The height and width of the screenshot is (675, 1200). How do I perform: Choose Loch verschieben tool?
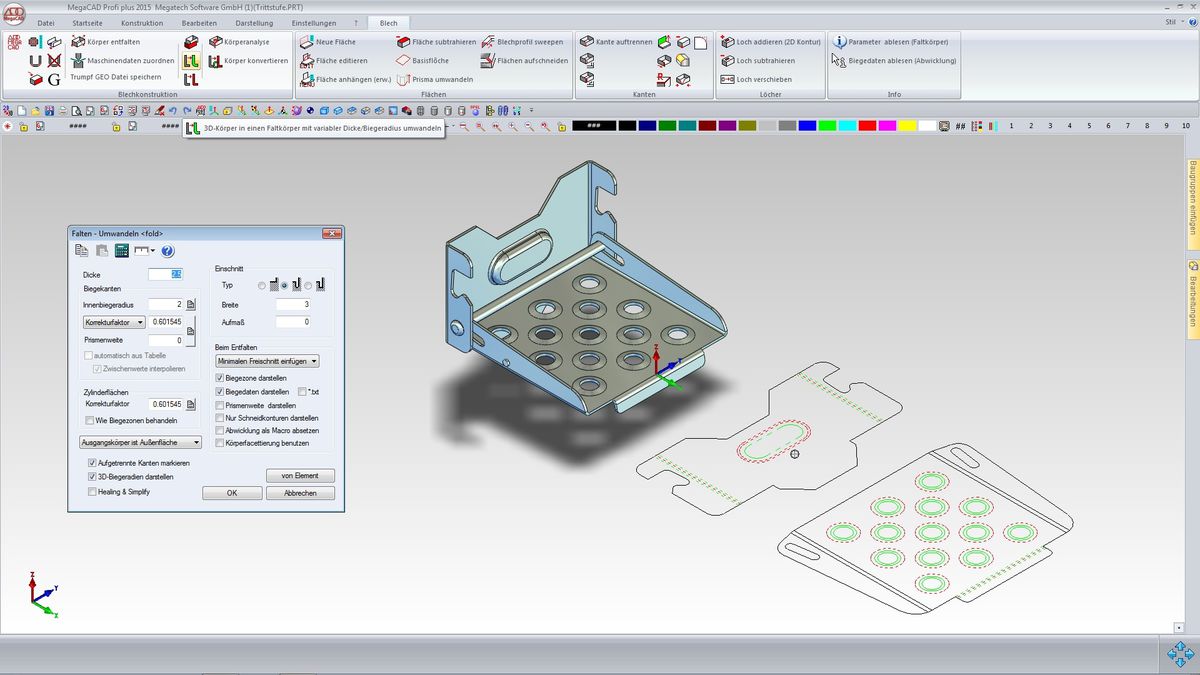[763, 79]
